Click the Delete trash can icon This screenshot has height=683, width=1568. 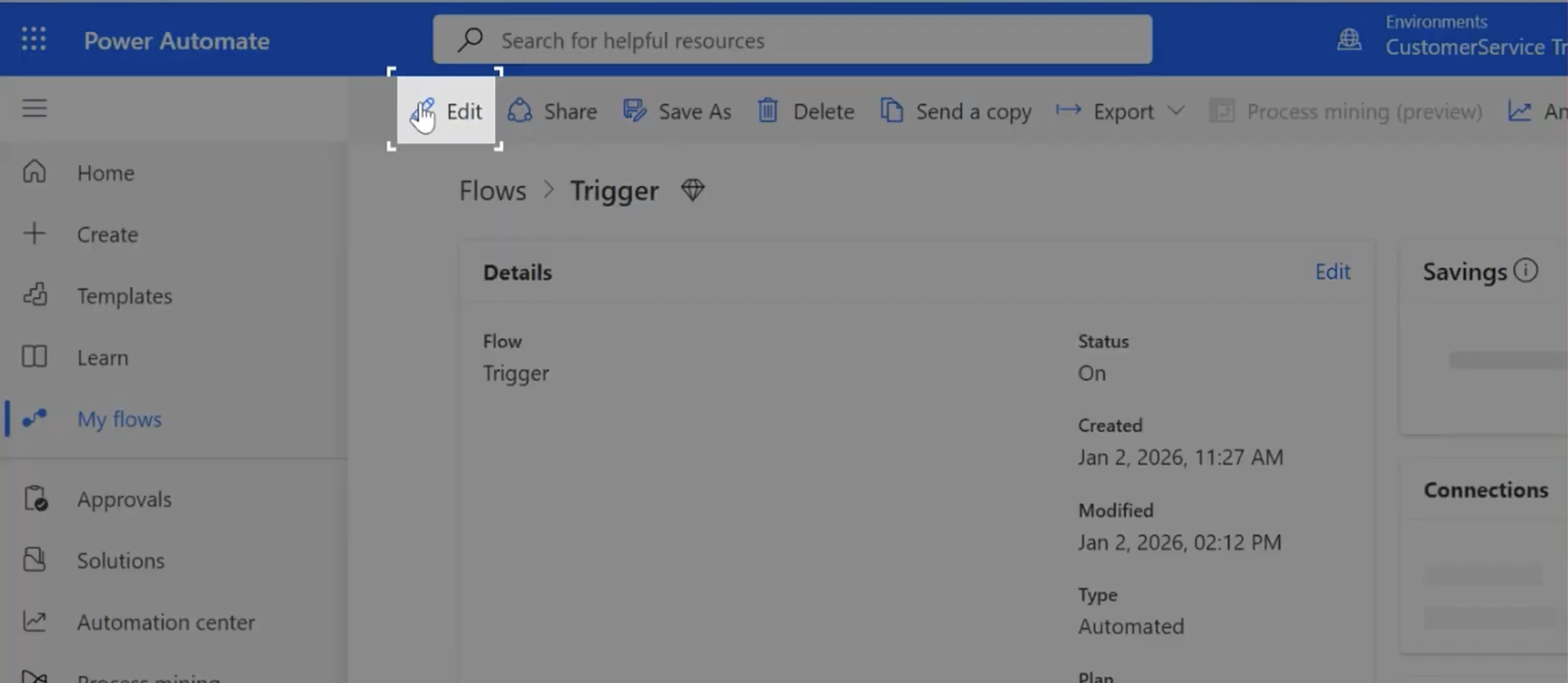click(768, 111)
